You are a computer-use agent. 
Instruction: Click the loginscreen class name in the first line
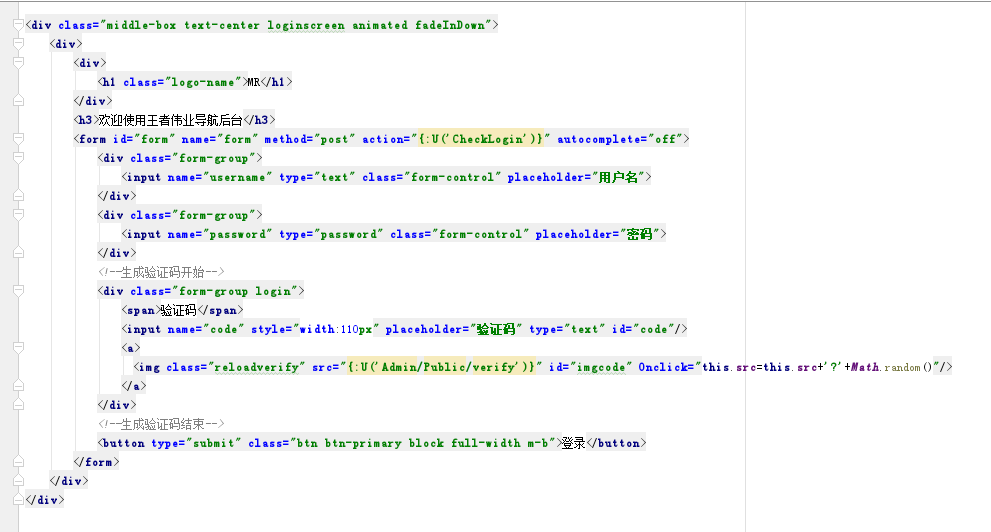tap(306, 25)
